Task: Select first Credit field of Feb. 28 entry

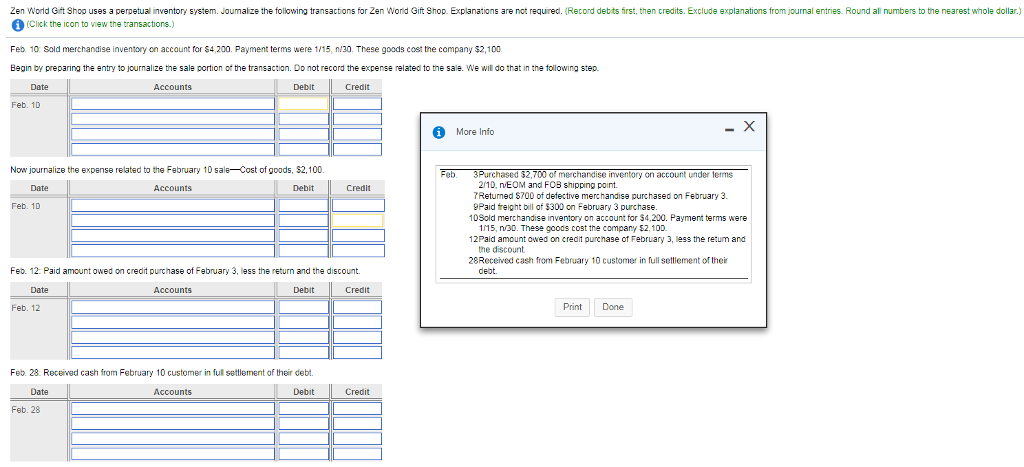Action: click(357, 409)
